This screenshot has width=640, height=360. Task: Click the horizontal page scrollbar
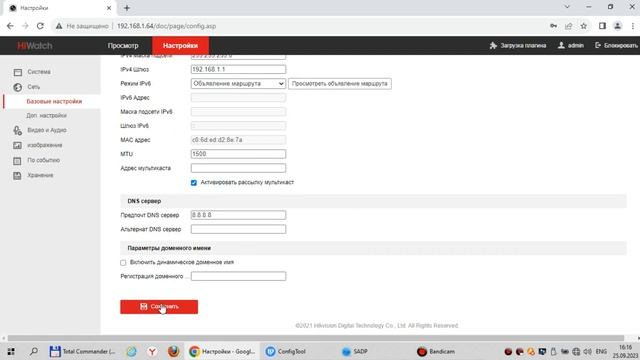[316, 338]
